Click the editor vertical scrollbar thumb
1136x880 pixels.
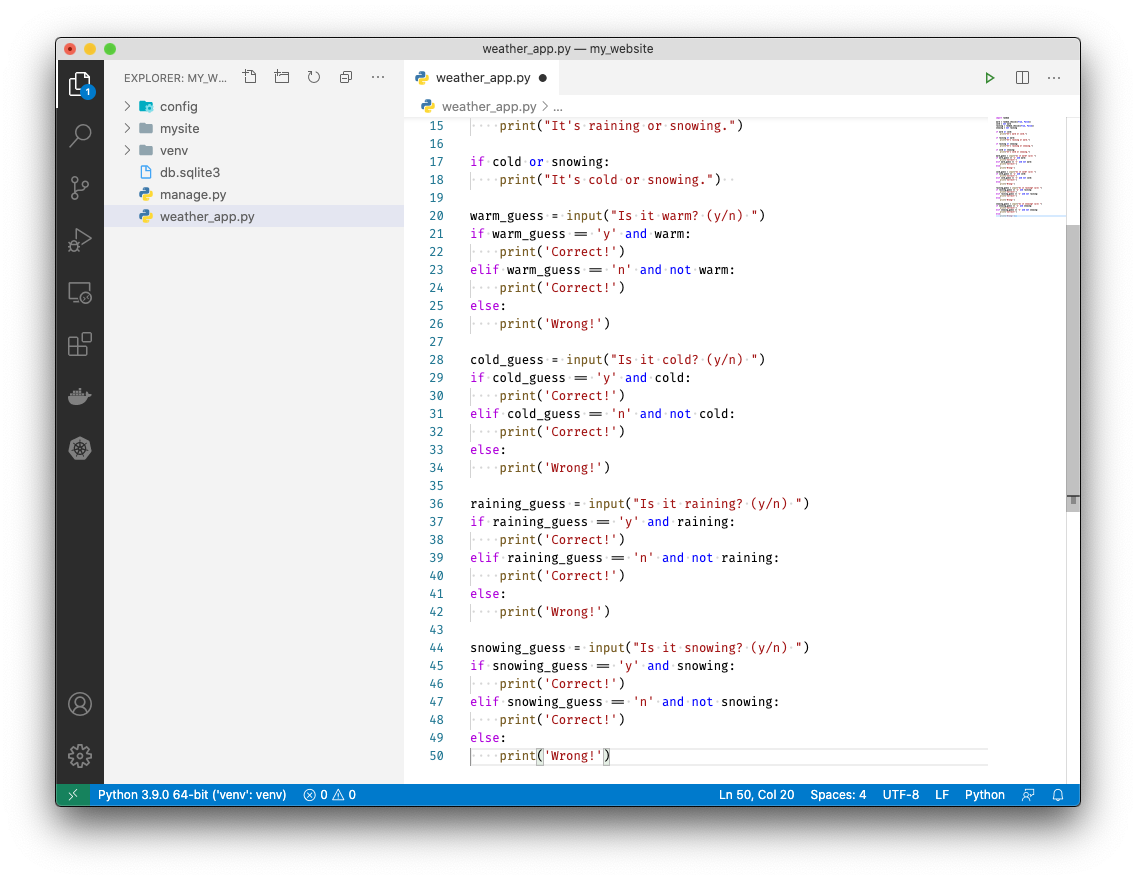(1072, 365)
